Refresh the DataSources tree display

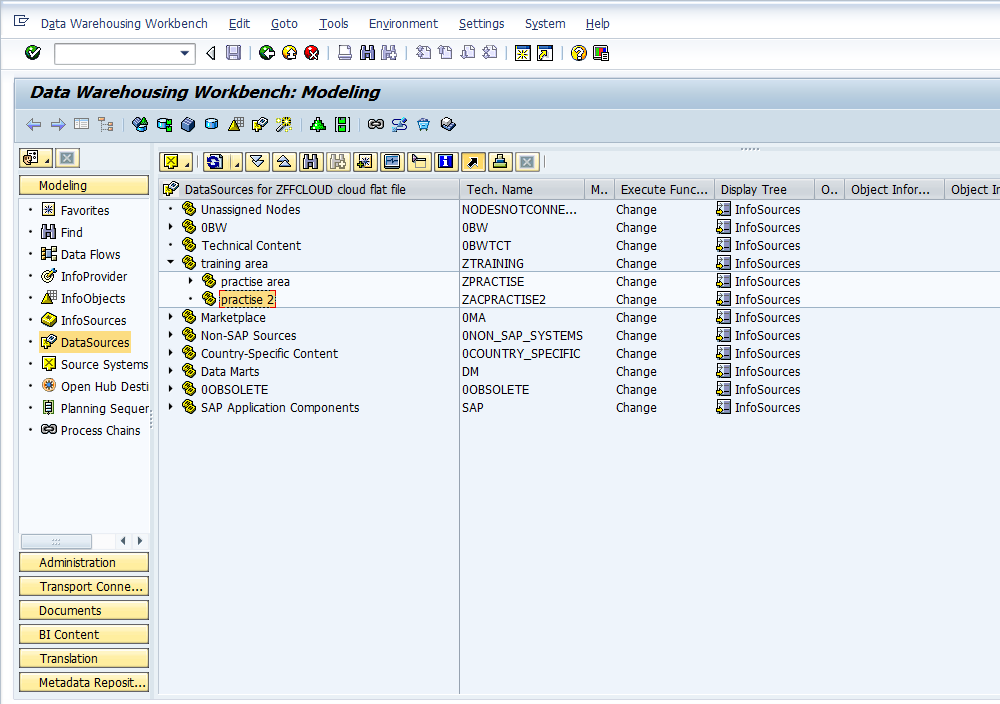click(x=214, y=161)
